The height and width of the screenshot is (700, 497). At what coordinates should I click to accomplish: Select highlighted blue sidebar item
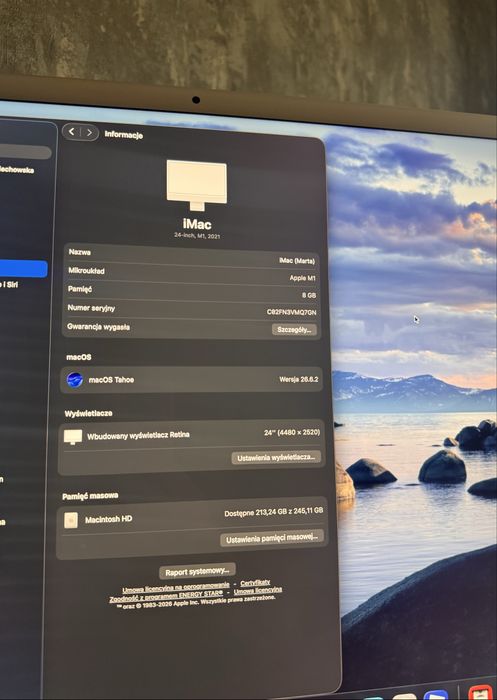tap(23, 269)
